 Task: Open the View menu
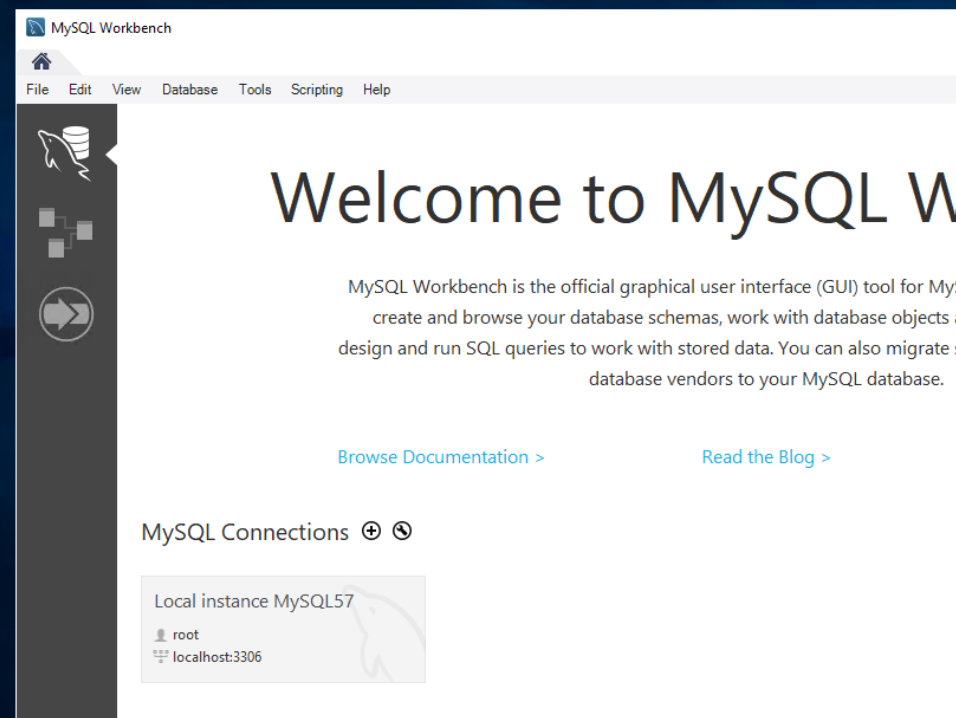click(x=126, y=90)
